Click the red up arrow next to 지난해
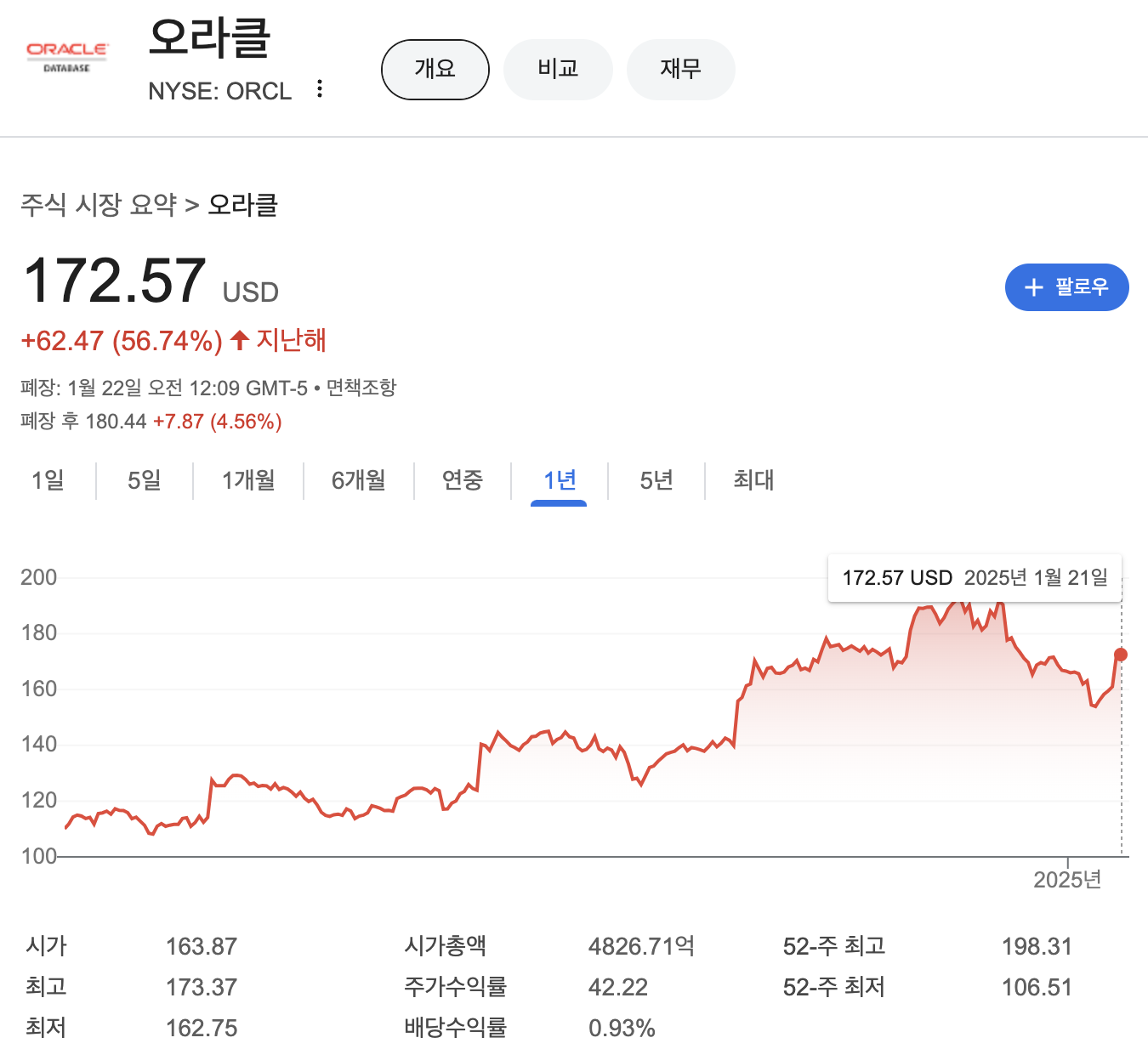This screenshot has height=1049, width=1148. [240, 341]
